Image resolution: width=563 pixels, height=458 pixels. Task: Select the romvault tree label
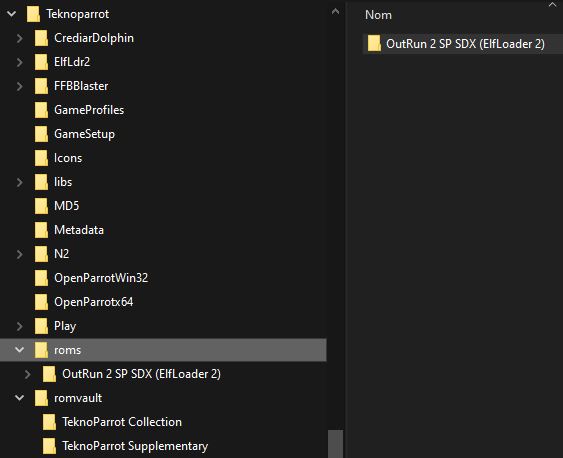tap(78, 398)
